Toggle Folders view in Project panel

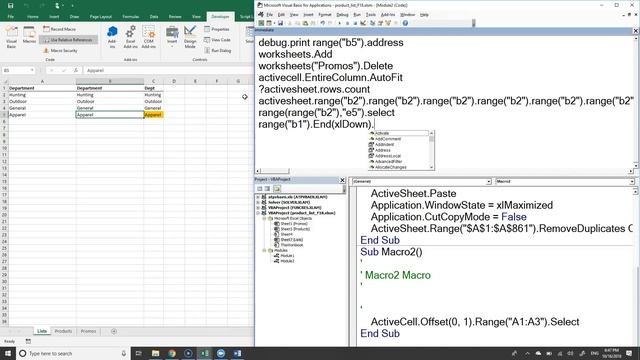pos(277,189)
